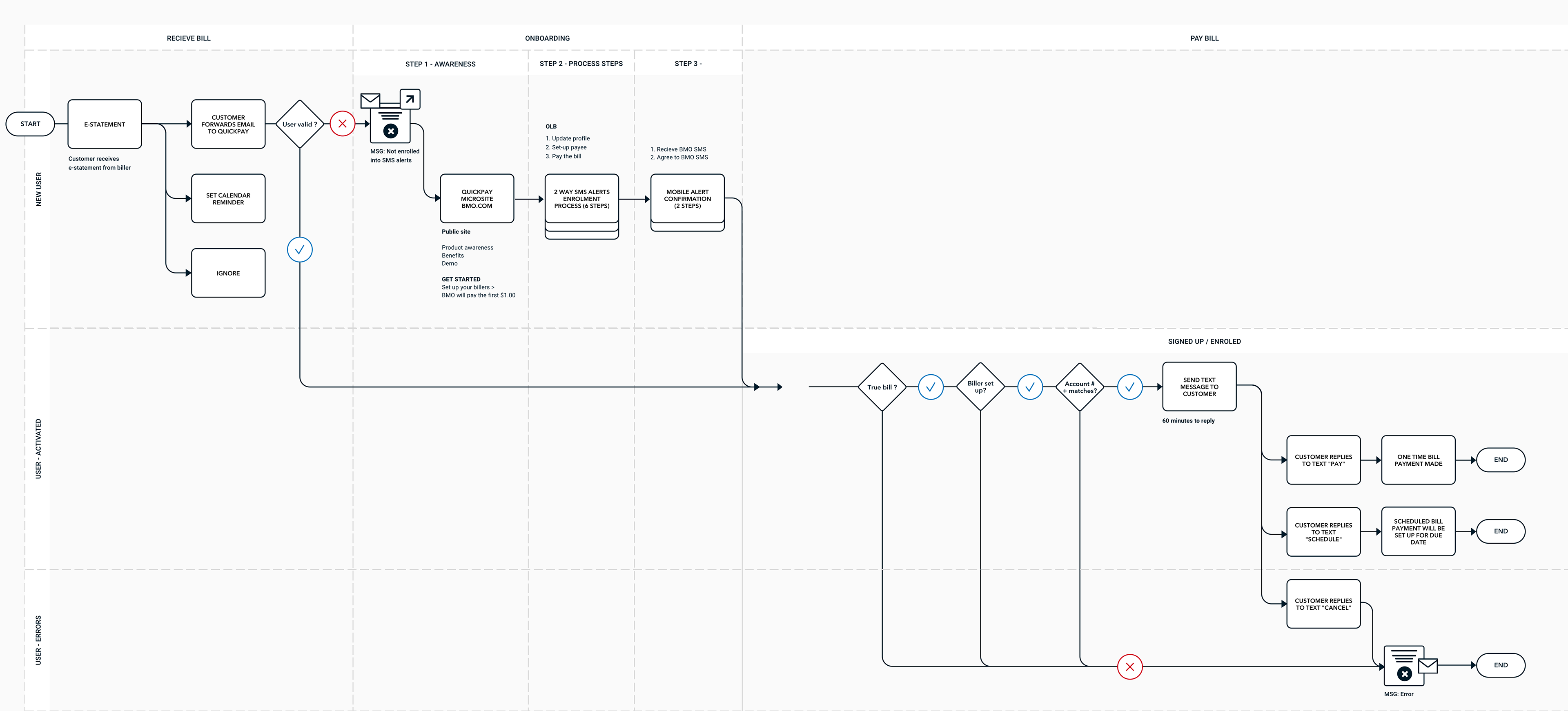Screen dimensions: 1568x711
Task: Click END node after One Time Bill Payment
Action: [x=1501, y=460]
